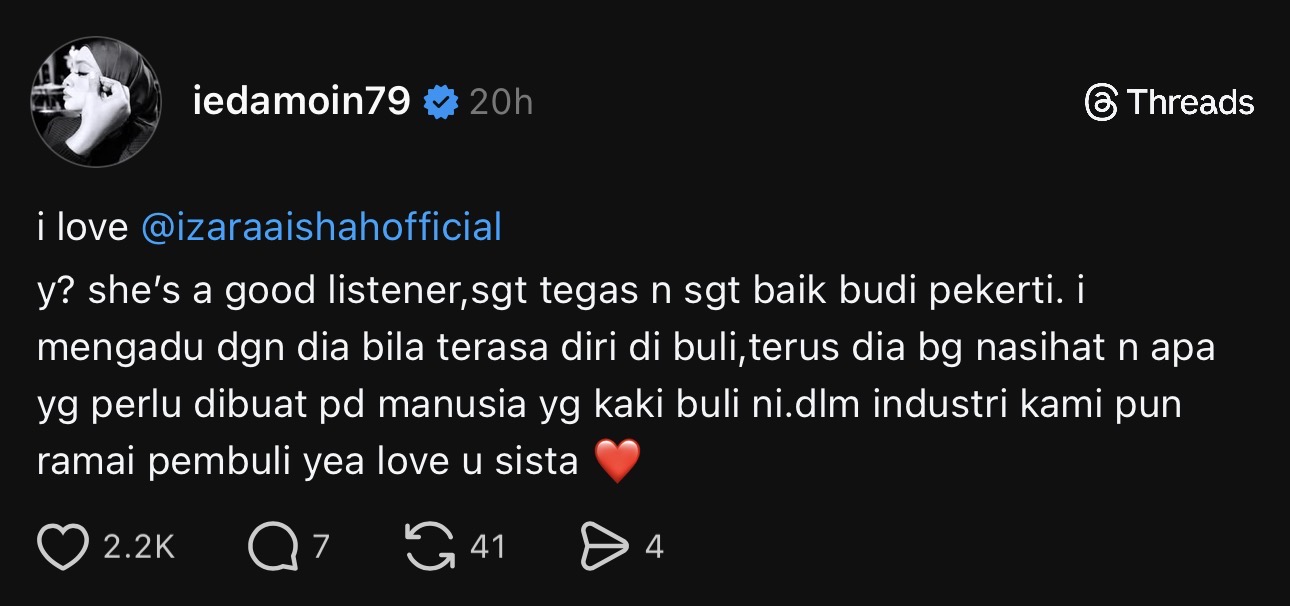
Task: Like the post with the heart icon
Action: click(62, 546)
